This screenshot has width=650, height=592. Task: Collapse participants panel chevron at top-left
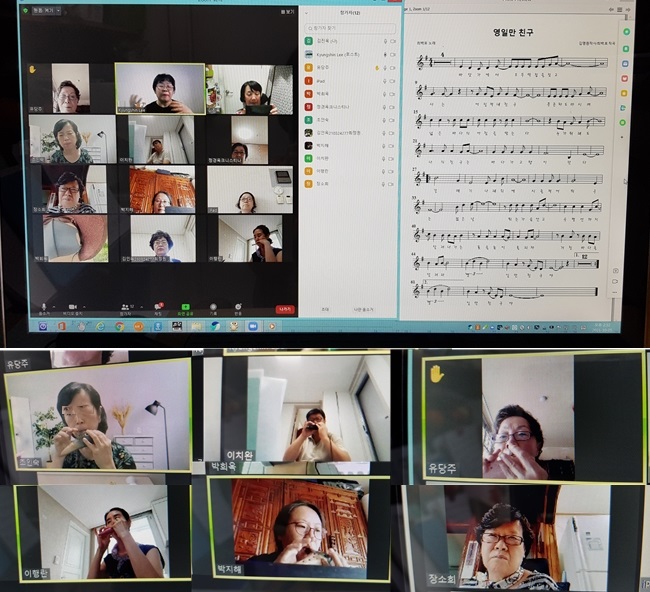click(x=308, y=15)
